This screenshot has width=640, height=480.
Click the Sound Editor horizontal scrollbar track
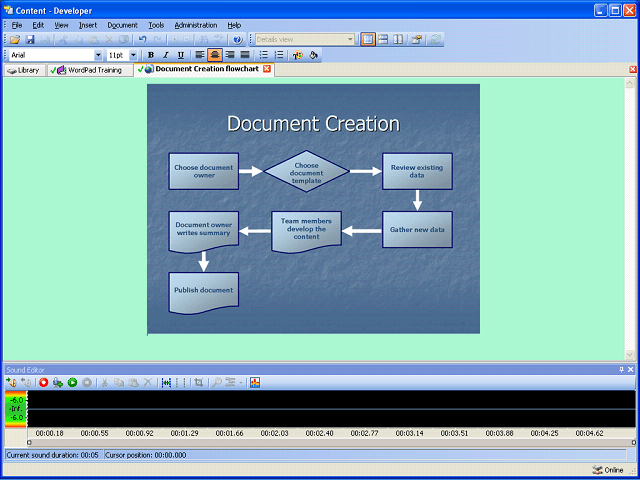click(x=331, y=442)
